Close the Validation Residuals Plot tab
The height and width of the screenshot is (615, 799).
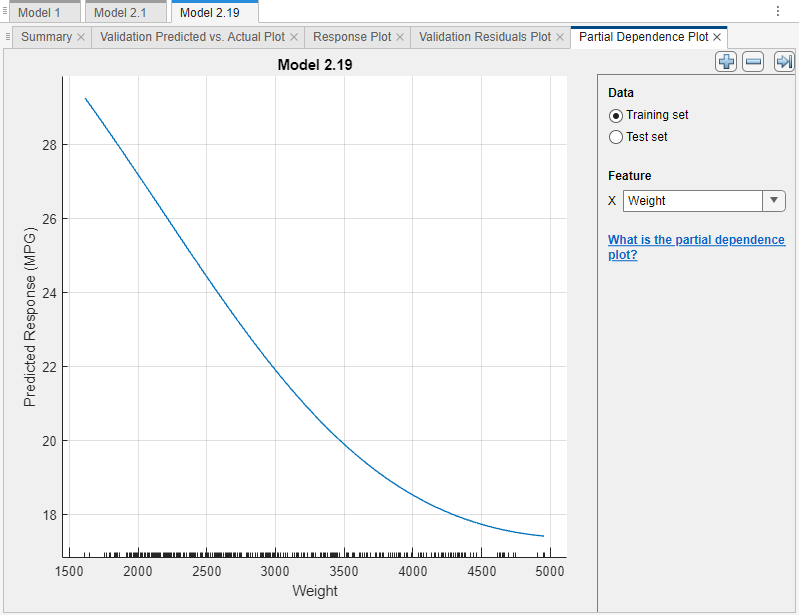point(560,37)
